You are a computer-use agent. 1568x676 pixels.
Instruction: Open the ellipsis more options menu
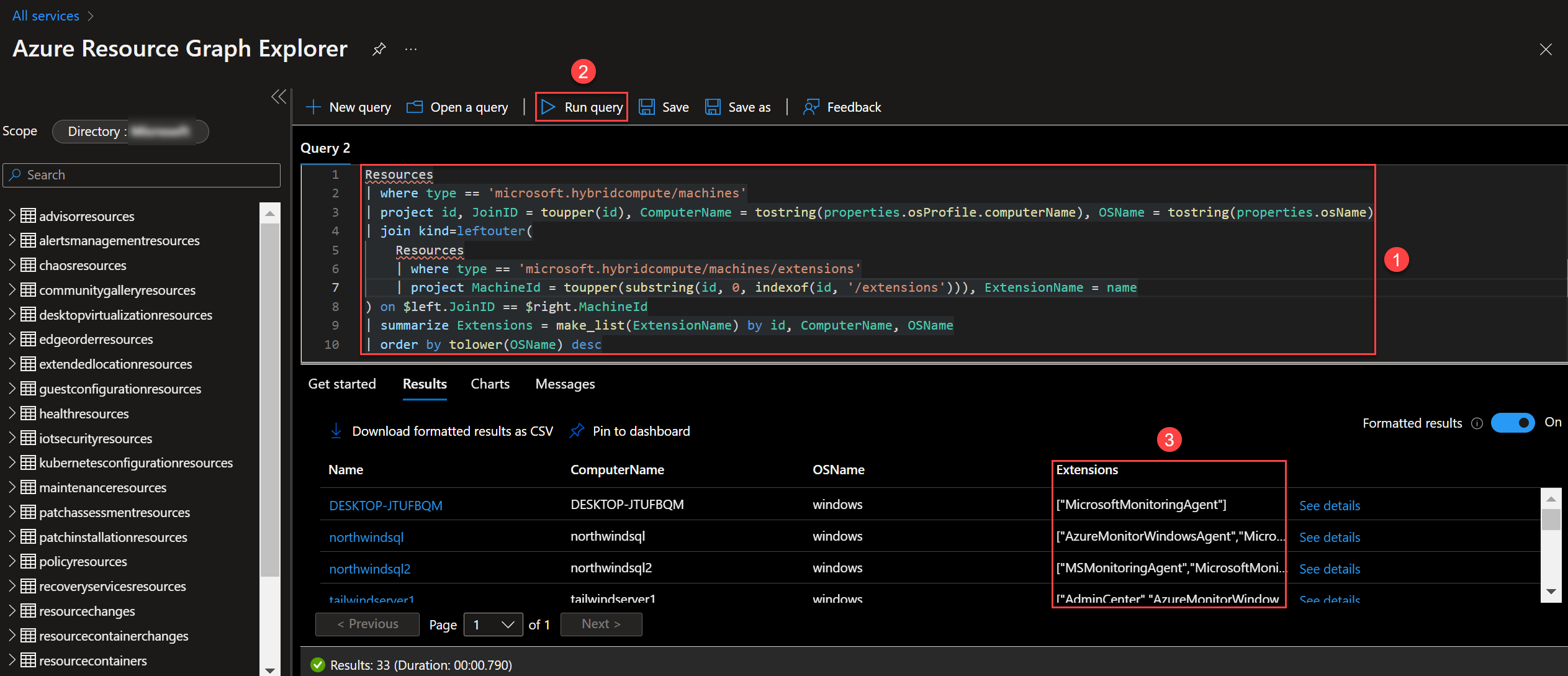pos(411,49)
